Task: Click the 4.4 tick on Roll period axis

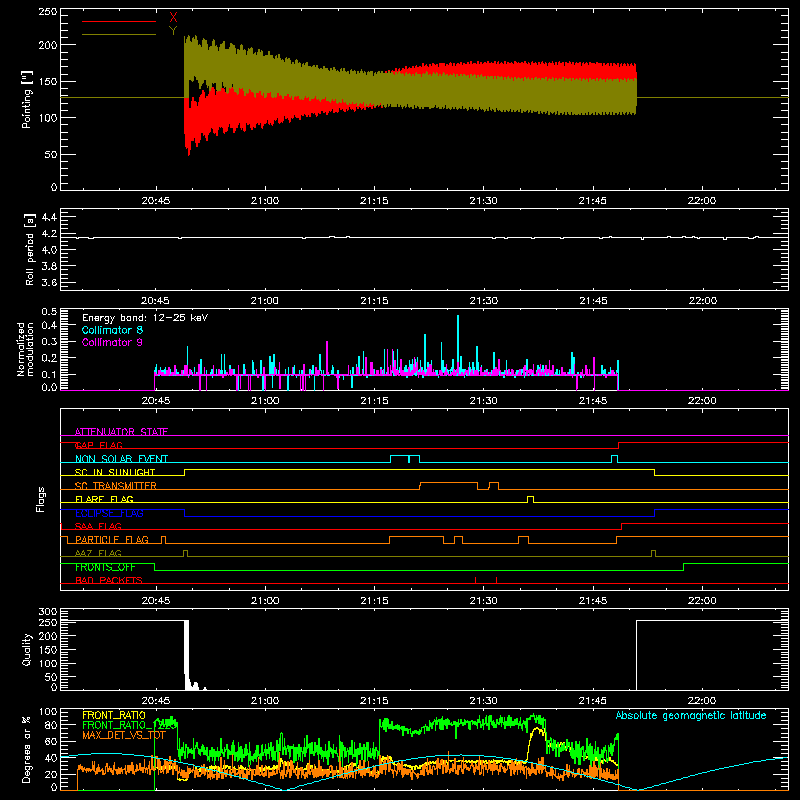Action: point(49,217)
